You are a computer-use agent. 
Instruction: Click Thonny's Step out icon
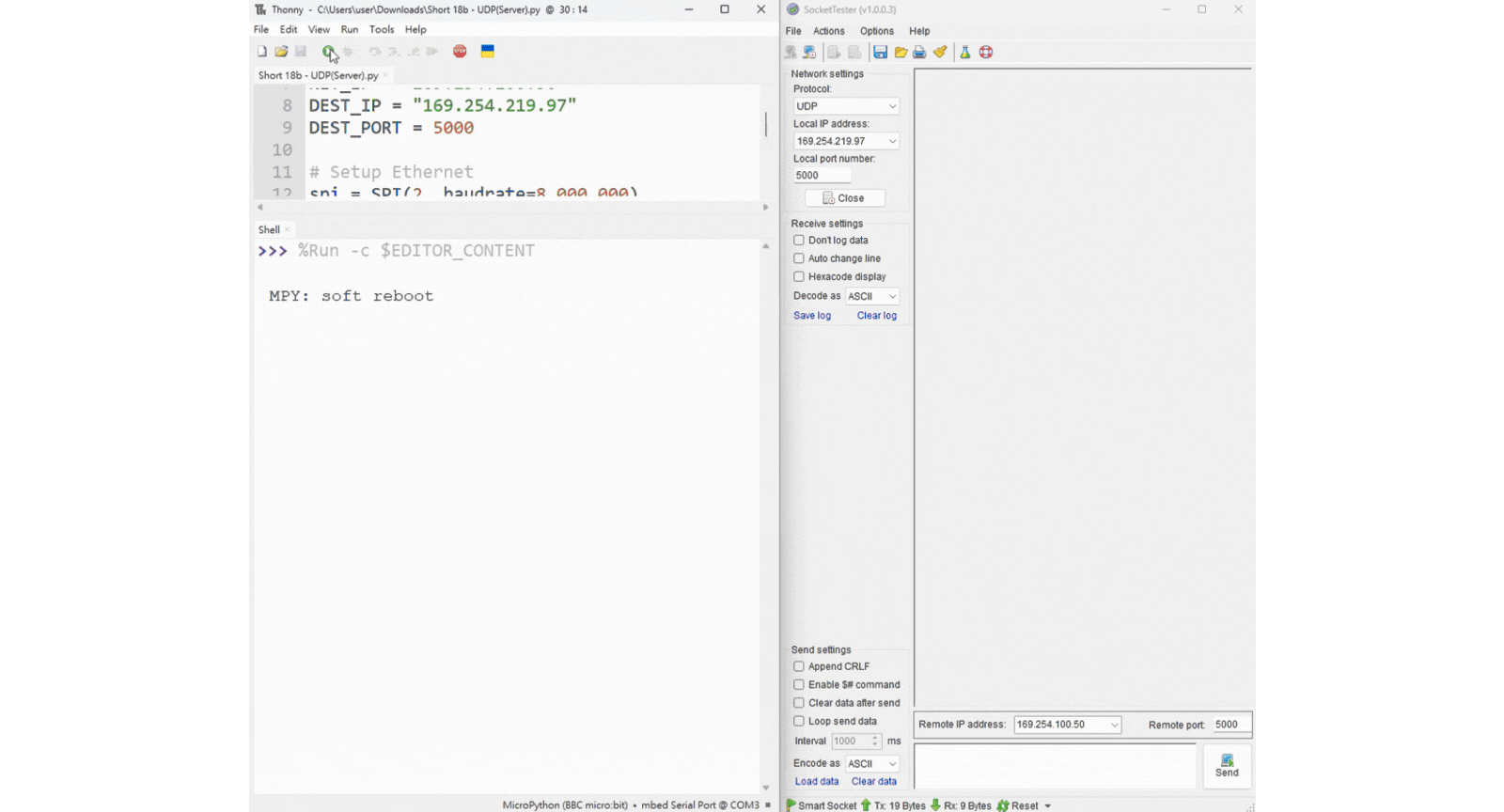(x=414, y=52)
